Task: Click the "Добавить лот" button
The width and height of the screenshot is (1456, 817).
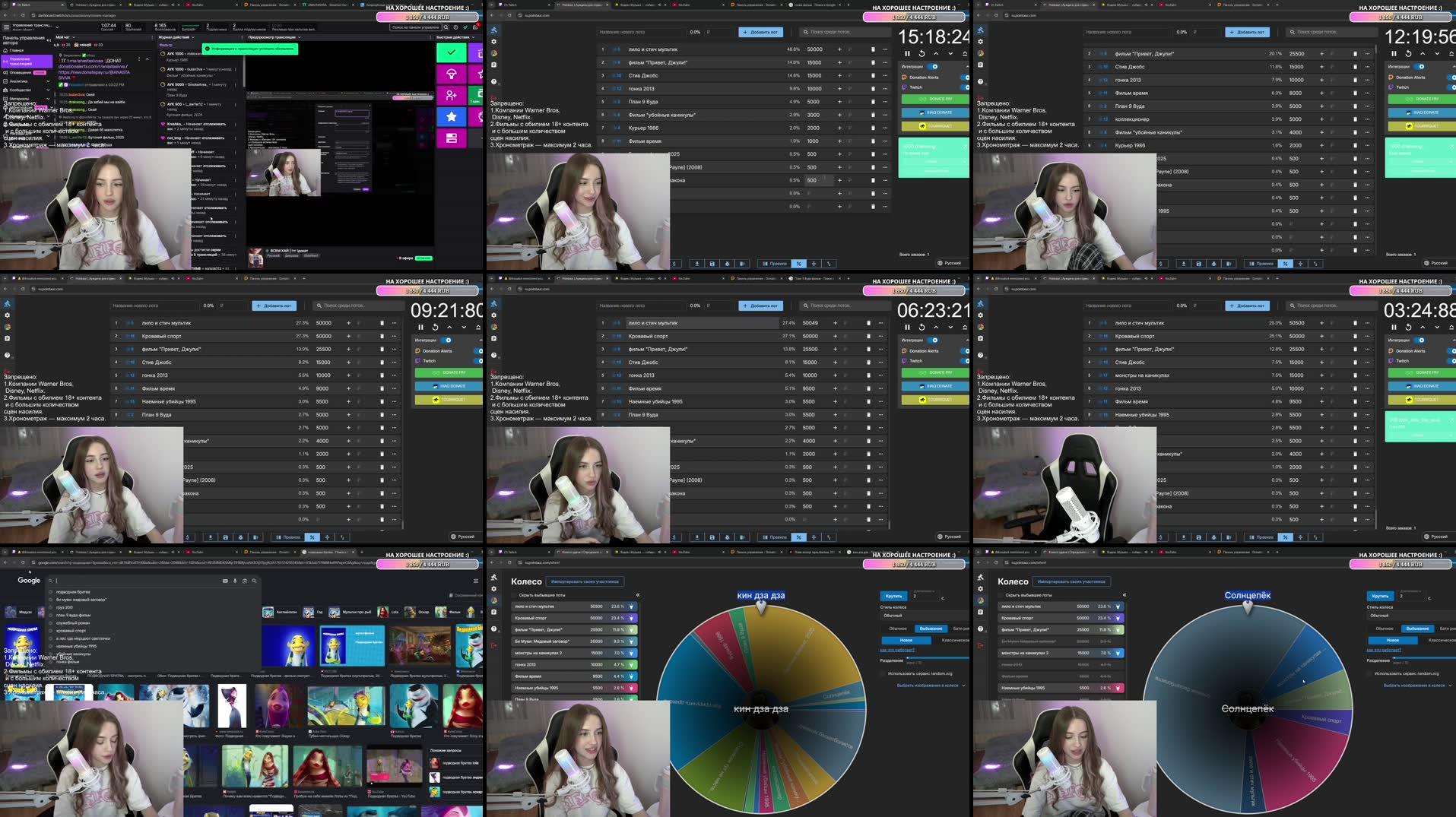Action: point(760,32)
